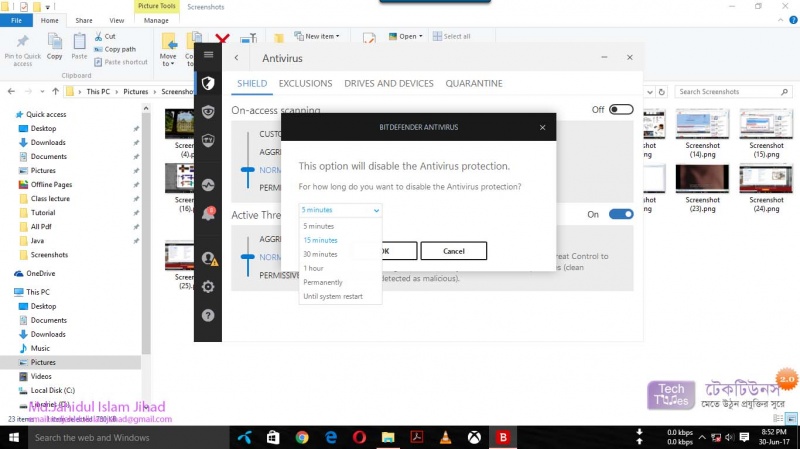Open the Privacy eye-shield sidebar icon
Screen dimensions: 800x449
point(208,112)
